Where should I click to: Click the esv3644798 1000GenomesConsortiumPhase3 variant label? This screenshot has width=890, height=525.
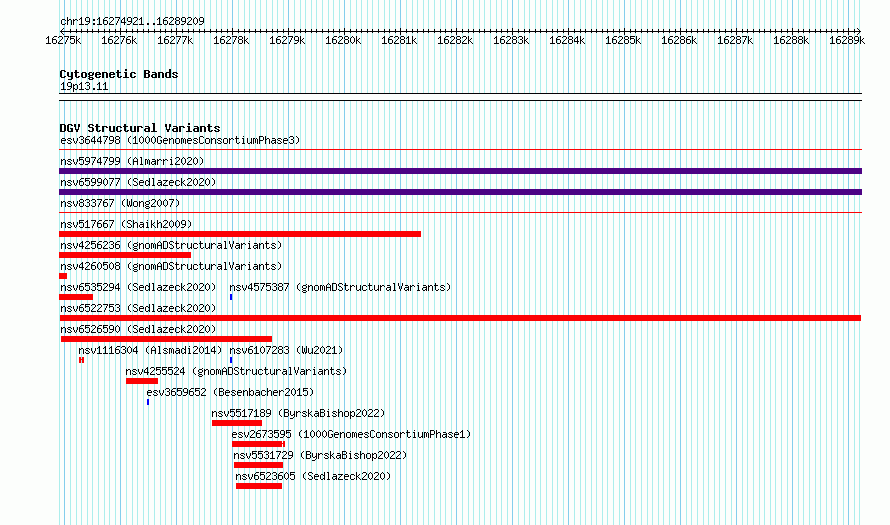pyautogui.click(x=180, y=140)
